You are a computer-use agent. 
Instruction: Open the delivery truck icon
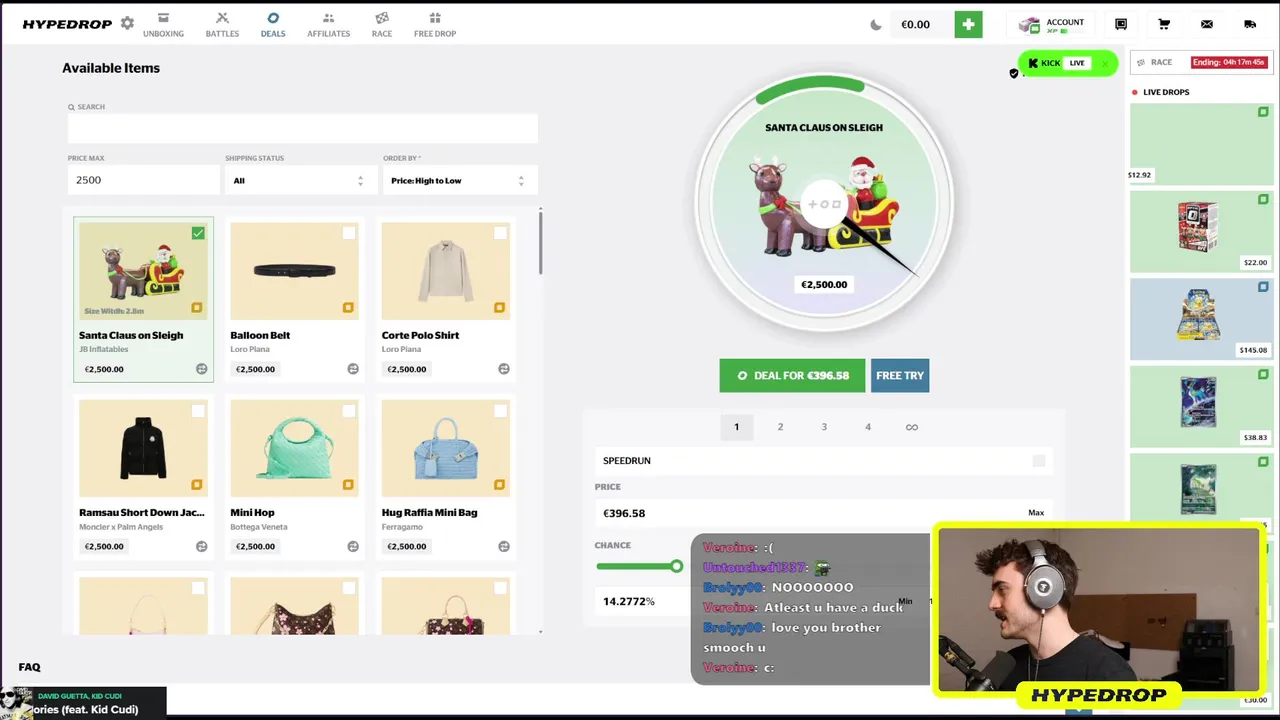(x=1250, y=24)
